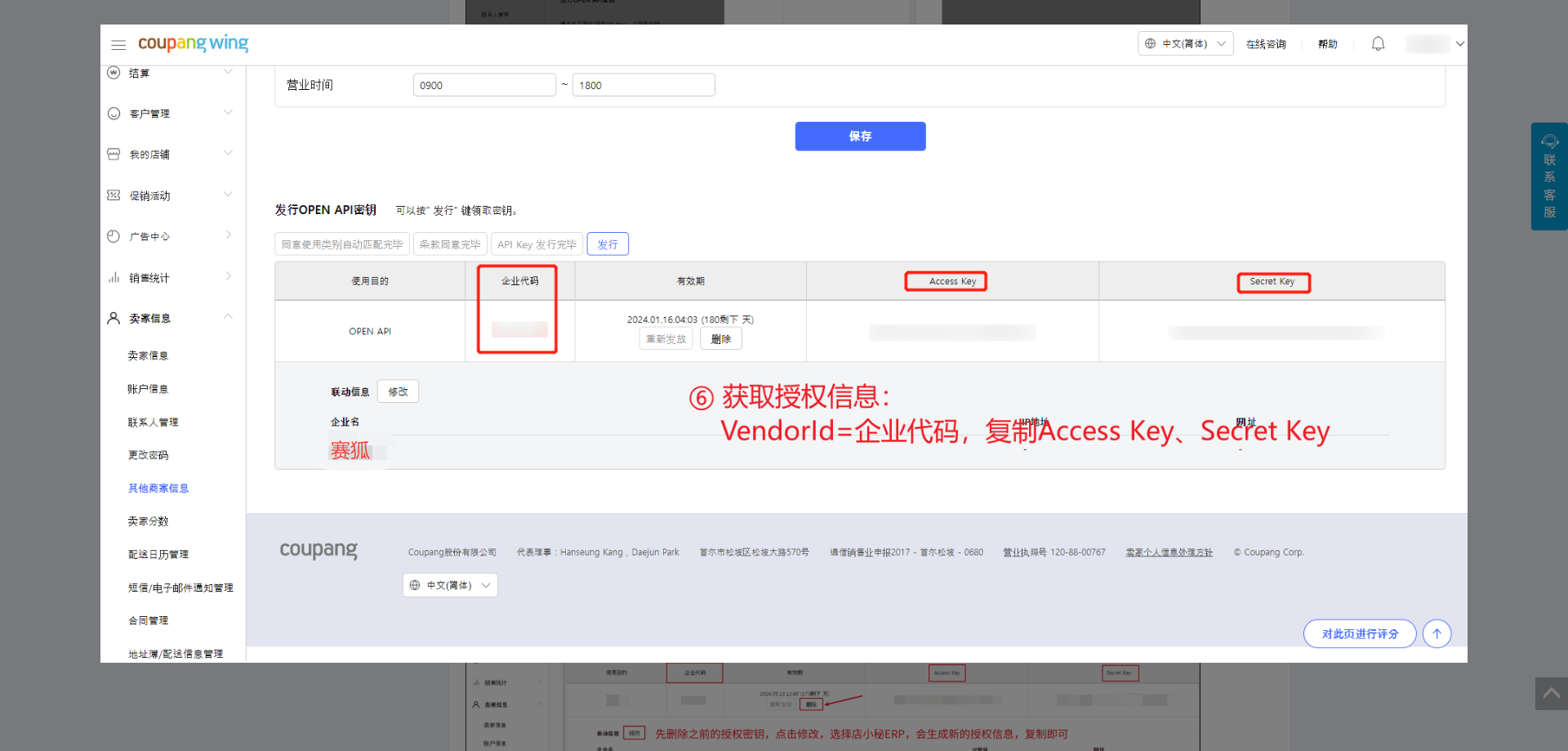Viewport: 1568px width, 751px height.
Task: Open 卖家分数 in the sidebar
Action: coord(148,521)
